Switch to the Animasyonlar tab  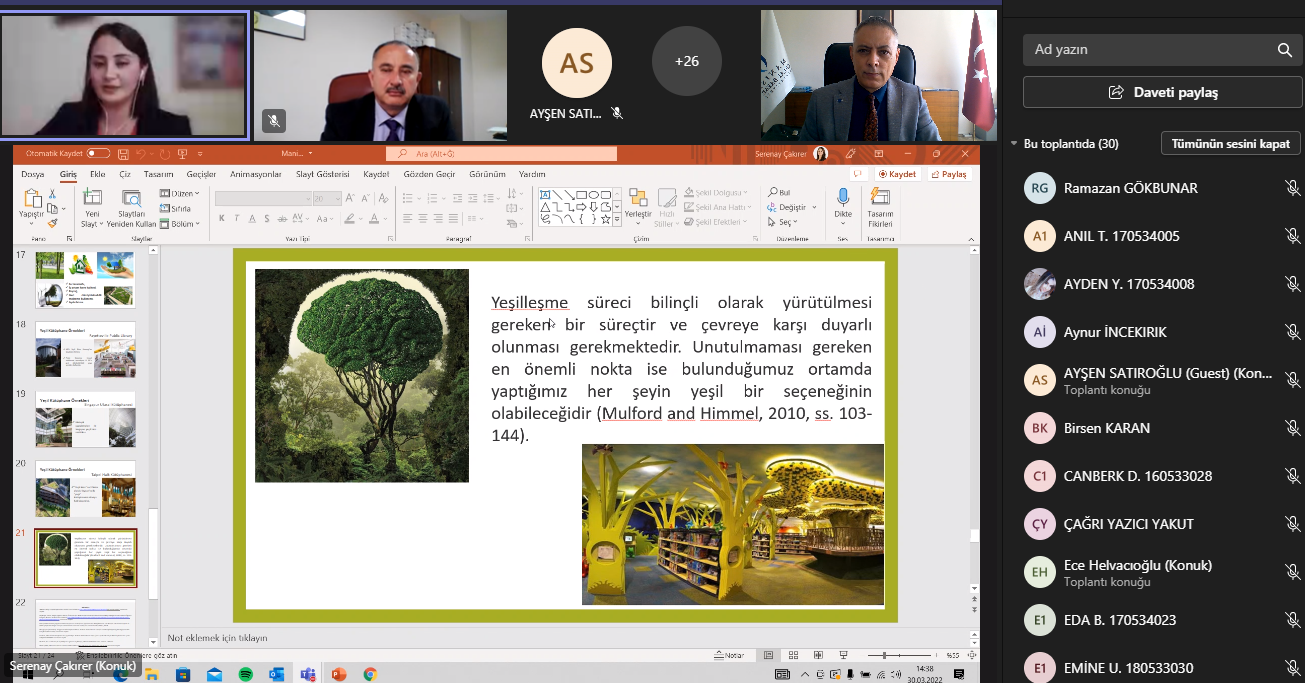(x=255, y=174)
